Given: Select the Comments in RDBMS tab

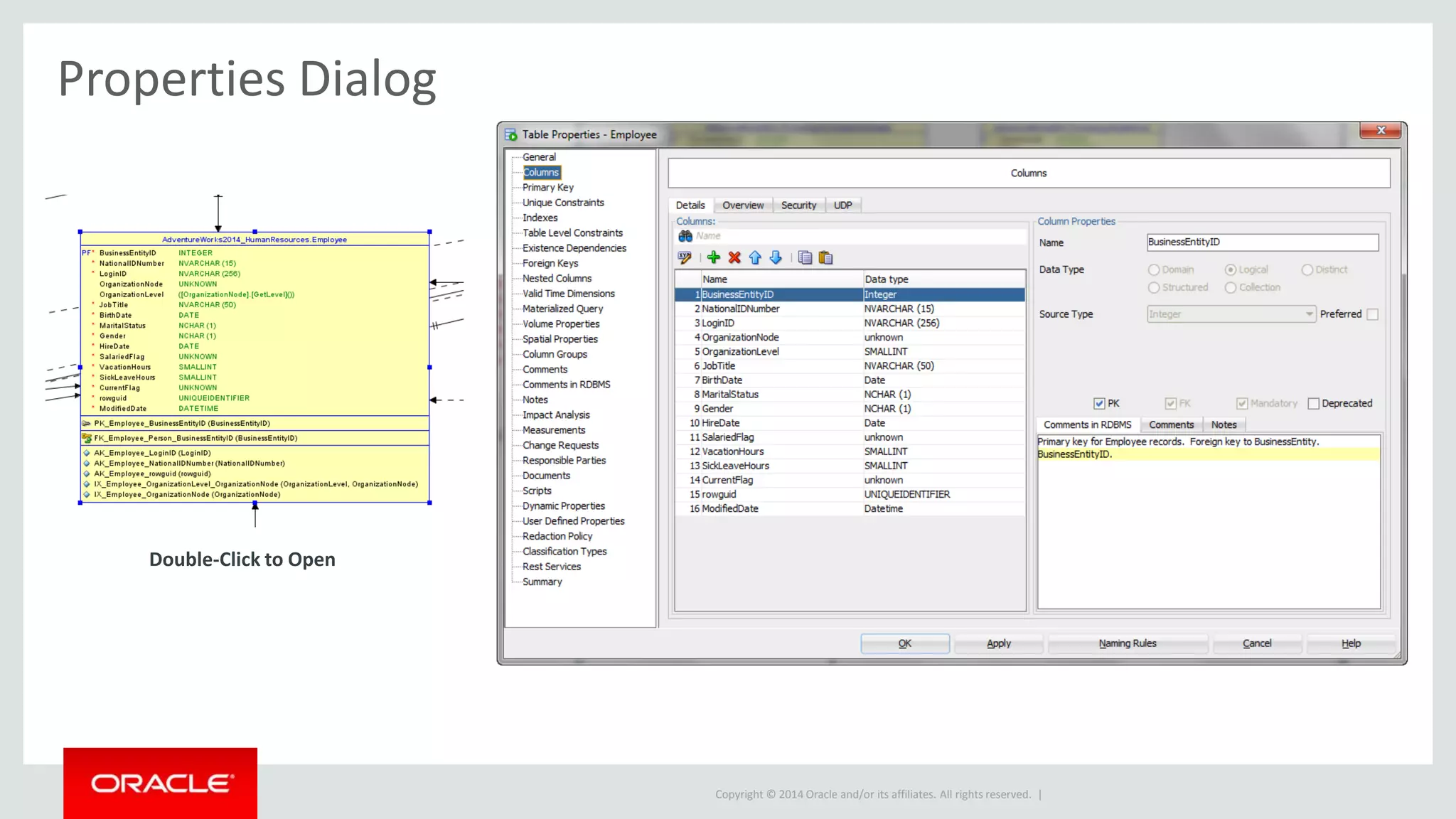Looking at the screenshot, I should (x=1088, y=425).
